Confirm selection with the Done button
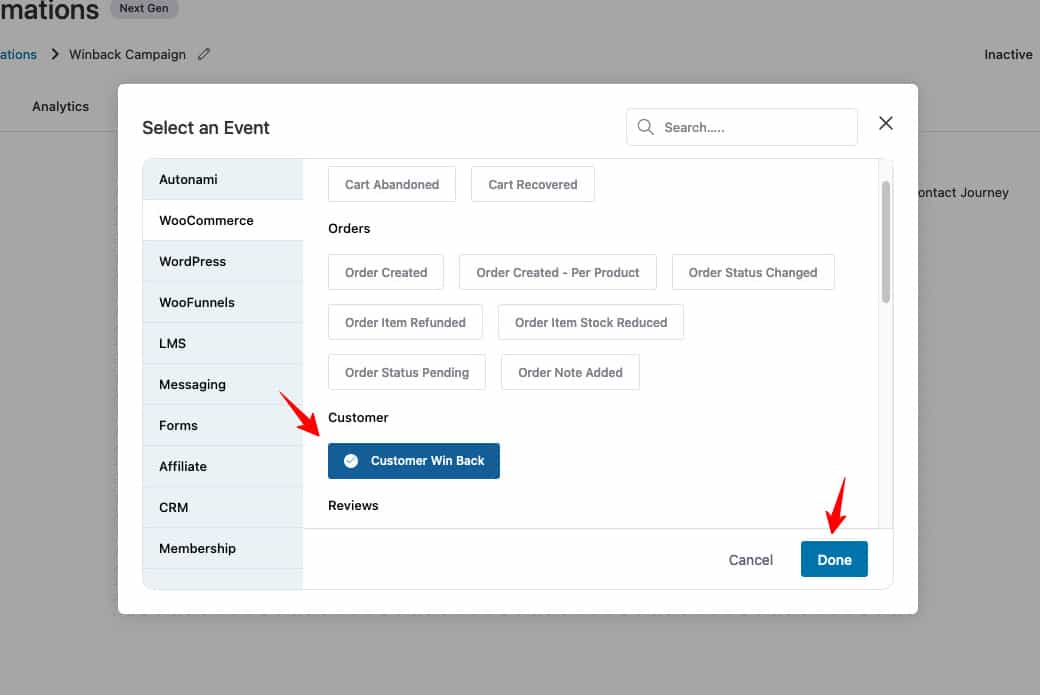This screenshot has width=1040, height=695. pyautogui.click(x=834, y=560)
